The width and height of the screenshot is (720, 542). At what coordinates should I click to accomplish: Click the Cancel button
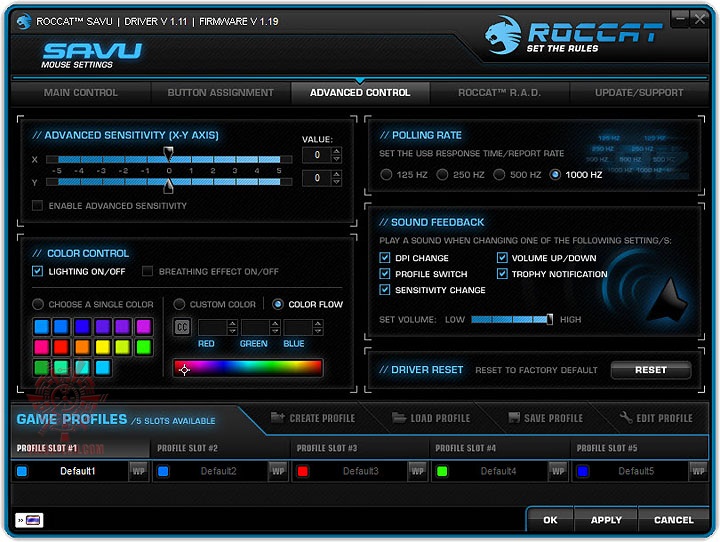[674, 520]
